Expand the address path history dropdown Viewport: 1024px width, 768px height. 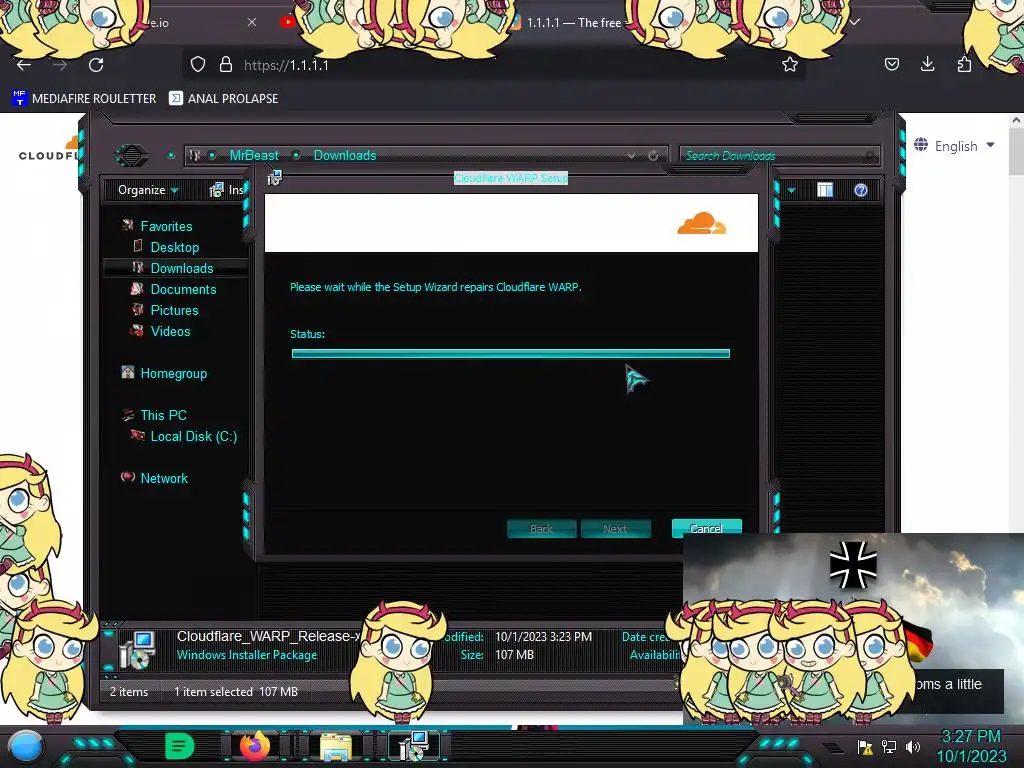tap(631, 155)
